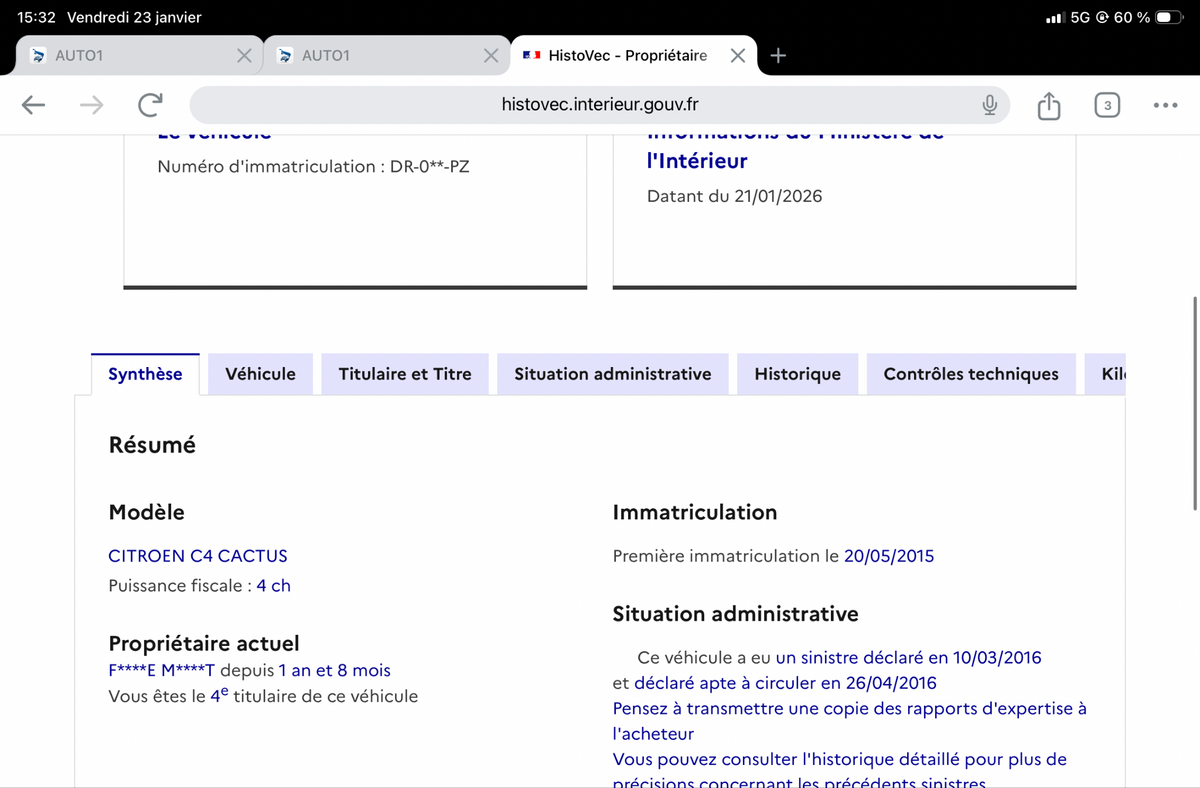View the Historique tab
The image size is (1200, 788).
tap(797, 373)
